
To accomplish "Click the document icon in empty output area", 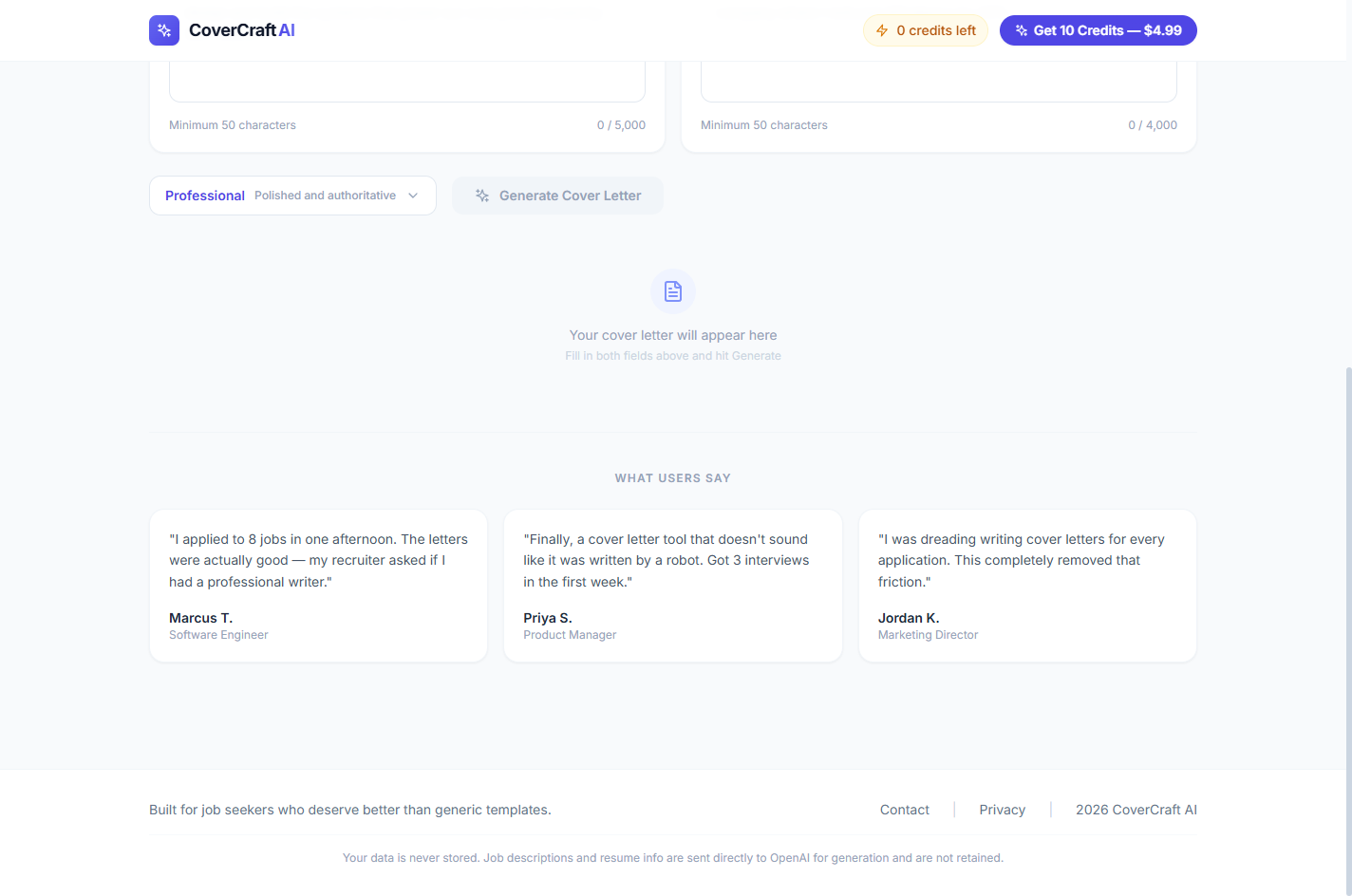I will 673,291.
